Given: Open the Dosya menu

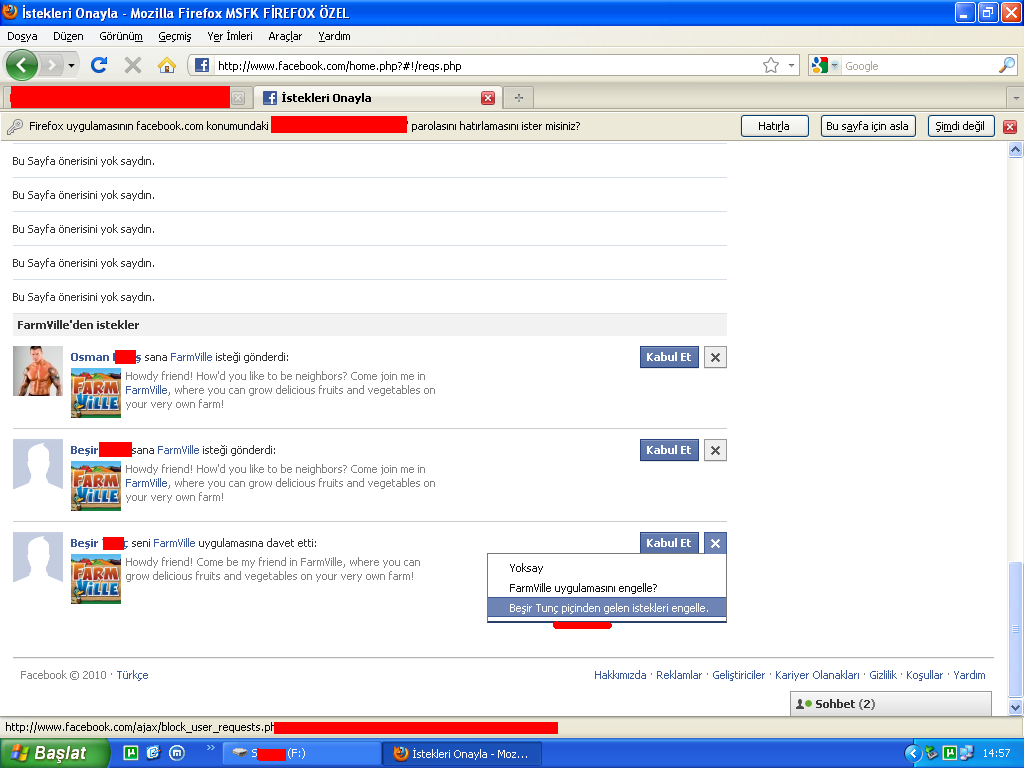Looking at the screenshot, I should 22,36.
